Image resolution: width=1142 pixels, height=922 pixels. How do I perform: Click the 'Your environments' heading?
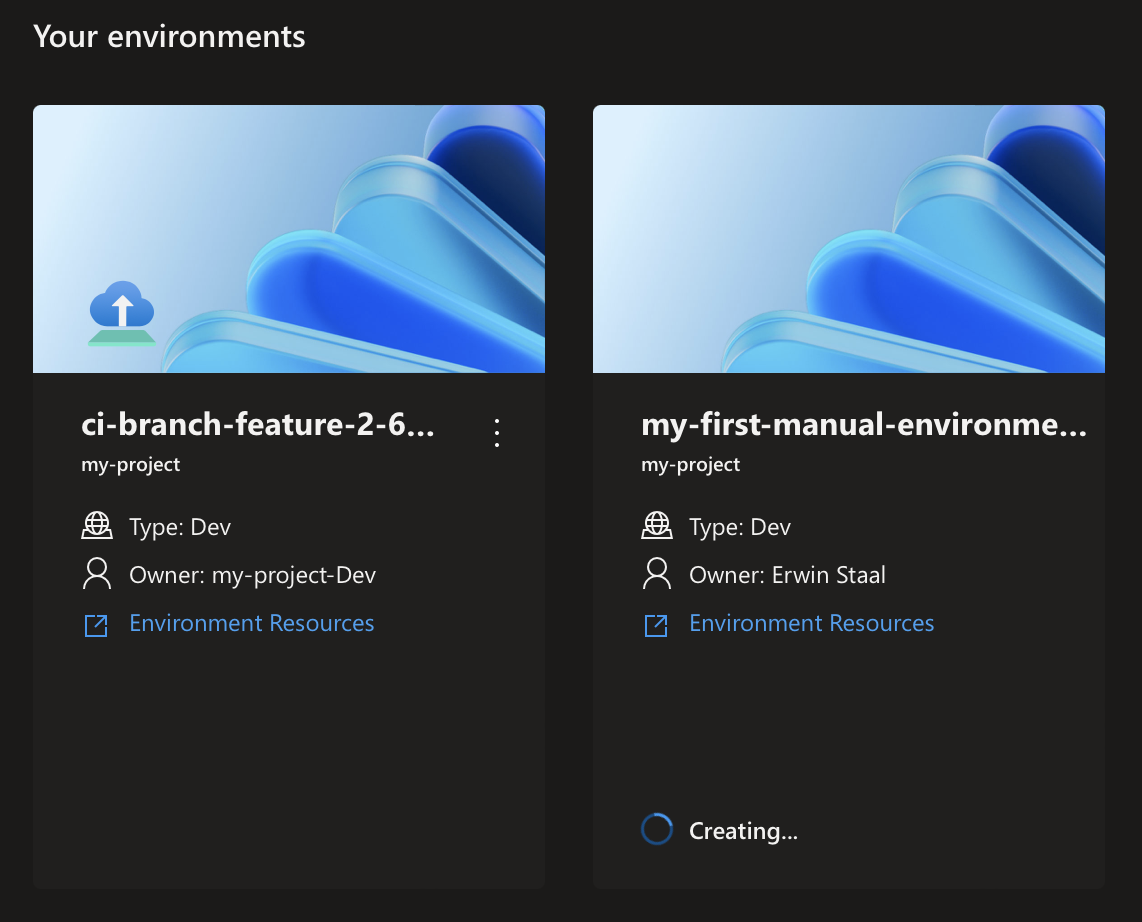169,37
